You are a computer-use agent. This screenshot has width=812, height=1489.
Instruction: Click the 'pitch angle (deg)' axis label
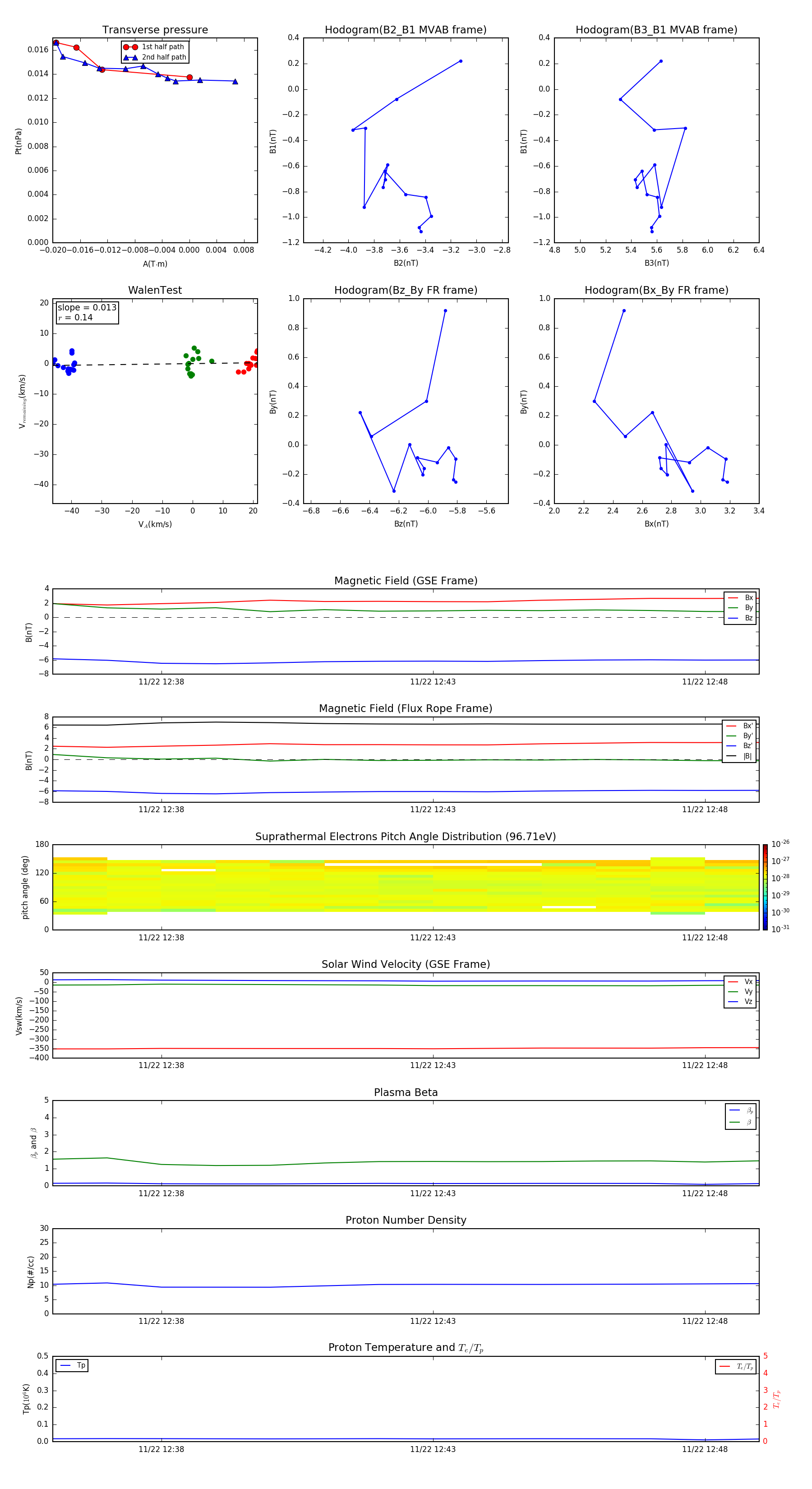click(x=25, y=887)
